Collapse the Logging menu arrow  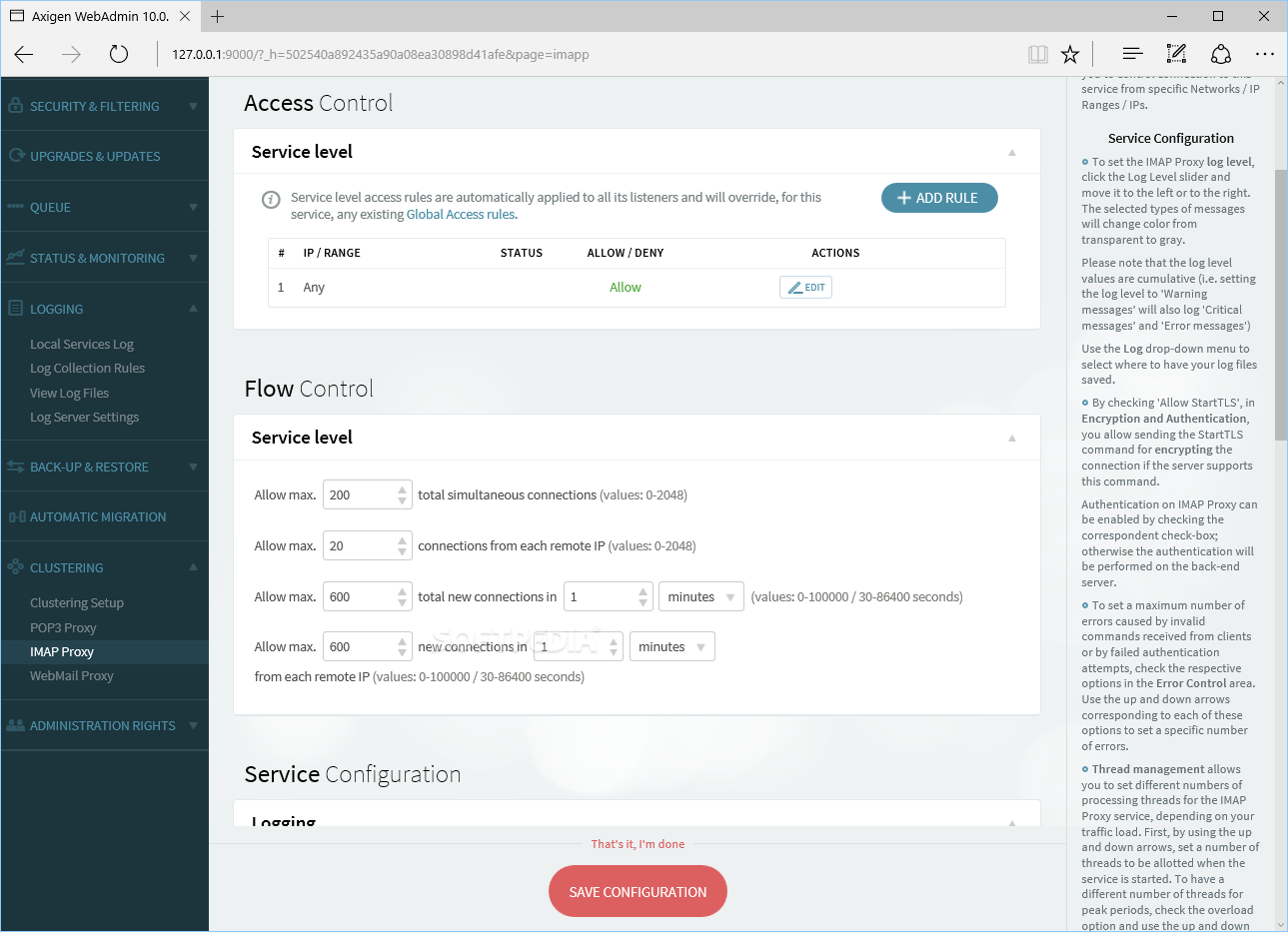click(x=193, y=308)
